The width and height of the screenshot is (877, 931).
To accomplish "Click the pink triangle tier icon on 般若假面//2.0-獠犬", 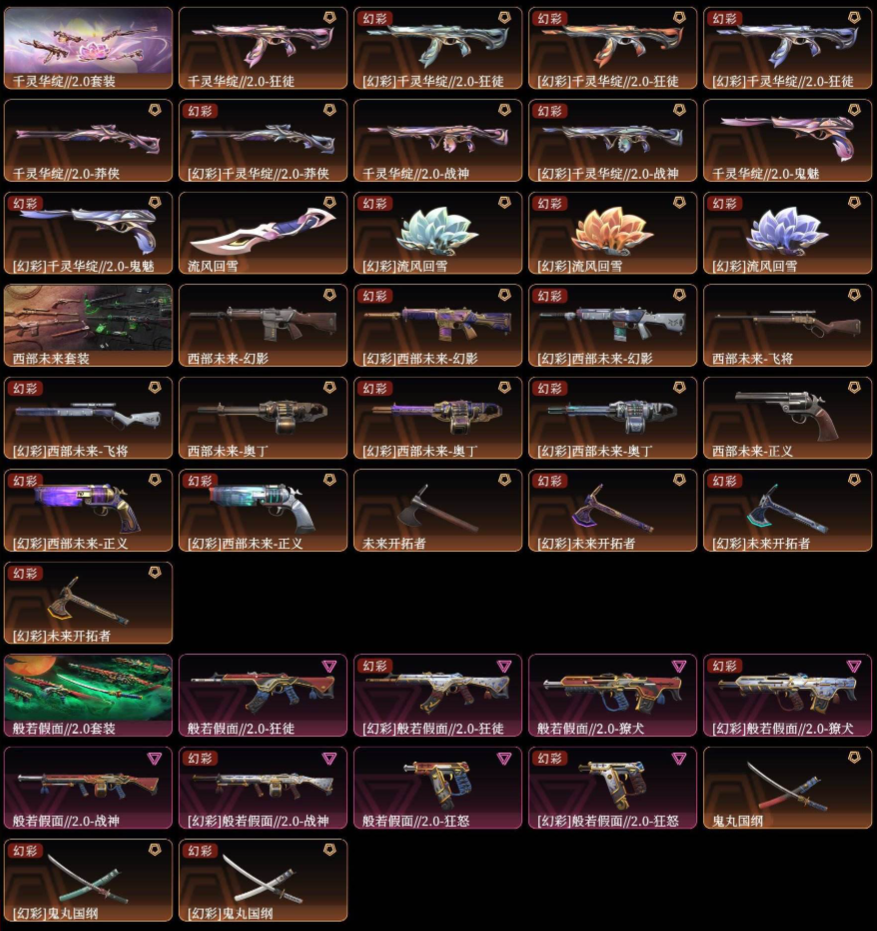I will 679,666.
